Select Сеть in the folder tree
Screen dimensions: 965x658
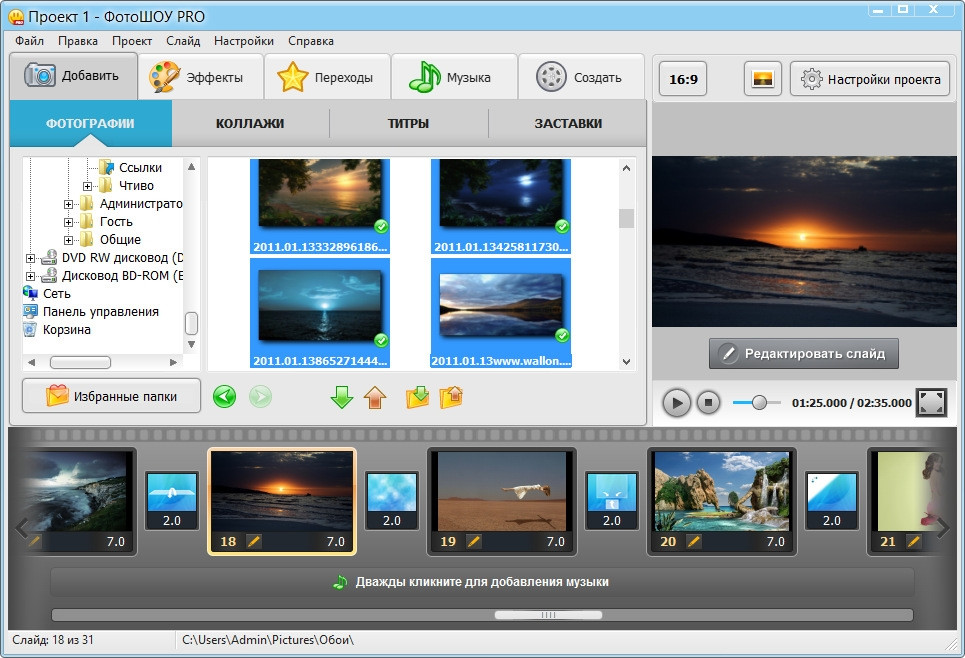pos(57,294)
